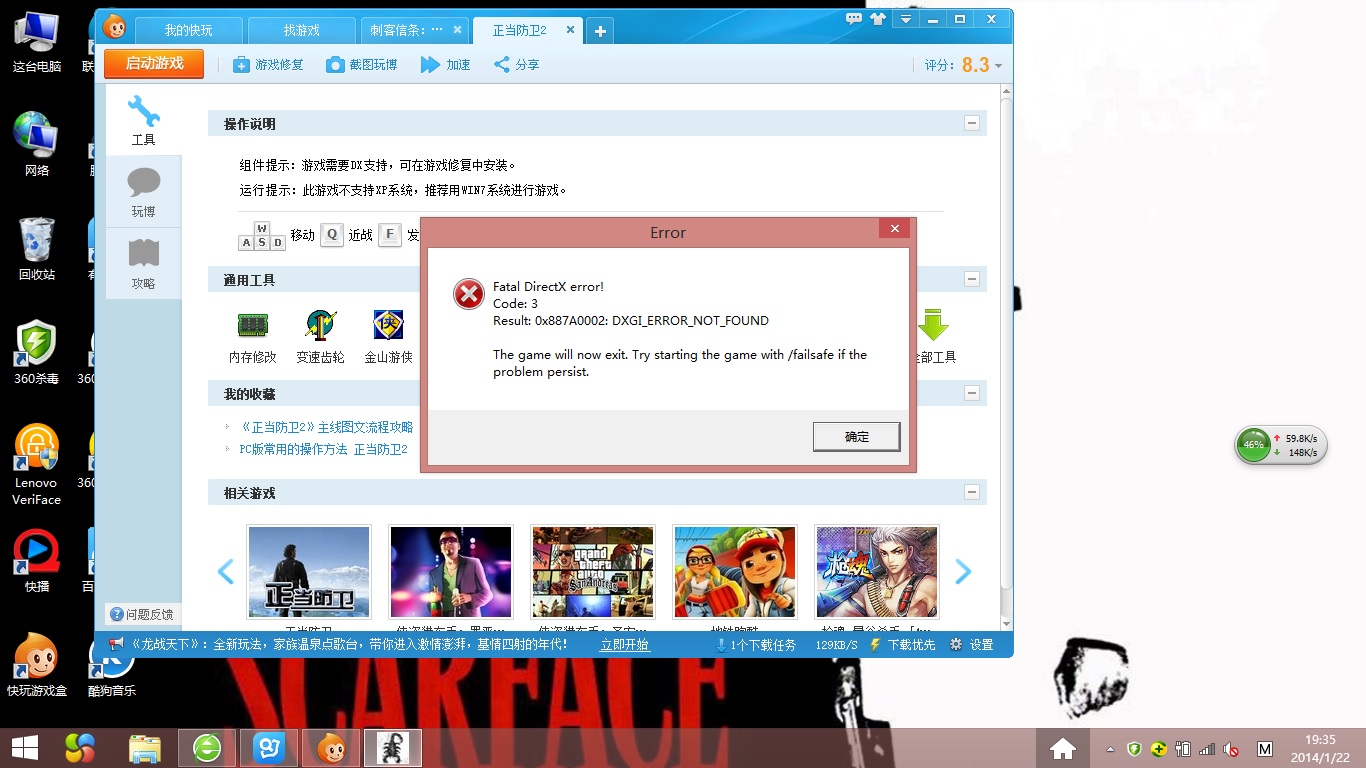Open PC版常用的操作方法 正当防卫2 link
The height and width of the screenshot is (768, 1366).
323,449
